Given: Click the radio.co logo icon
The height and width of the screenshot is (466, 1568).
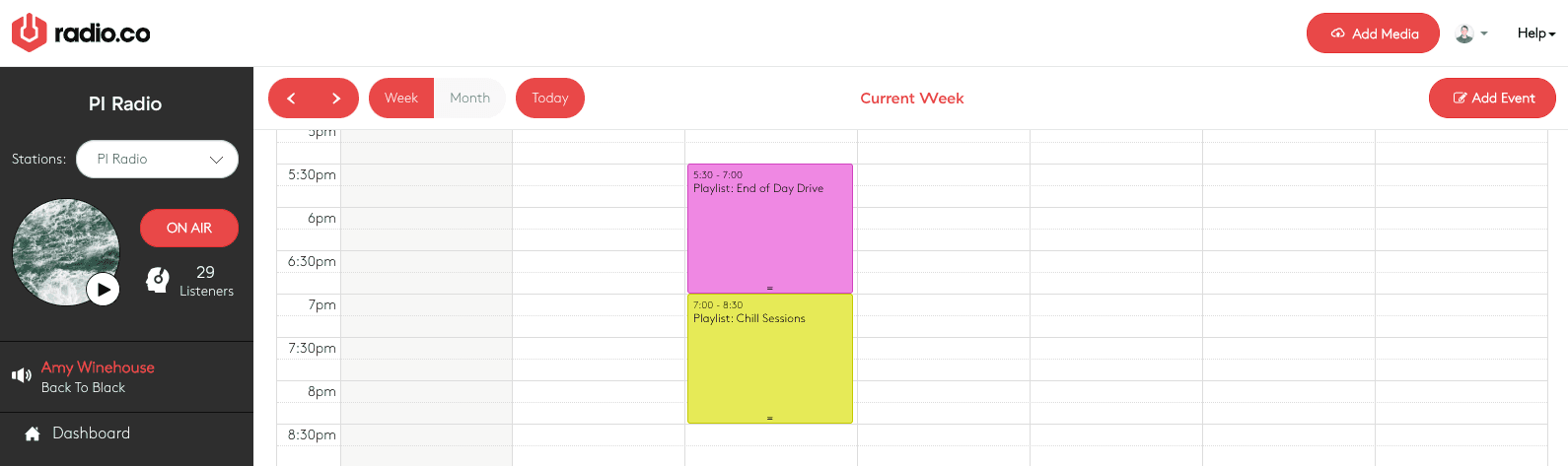Looking at the screenshot, I should tap(29, 33).
